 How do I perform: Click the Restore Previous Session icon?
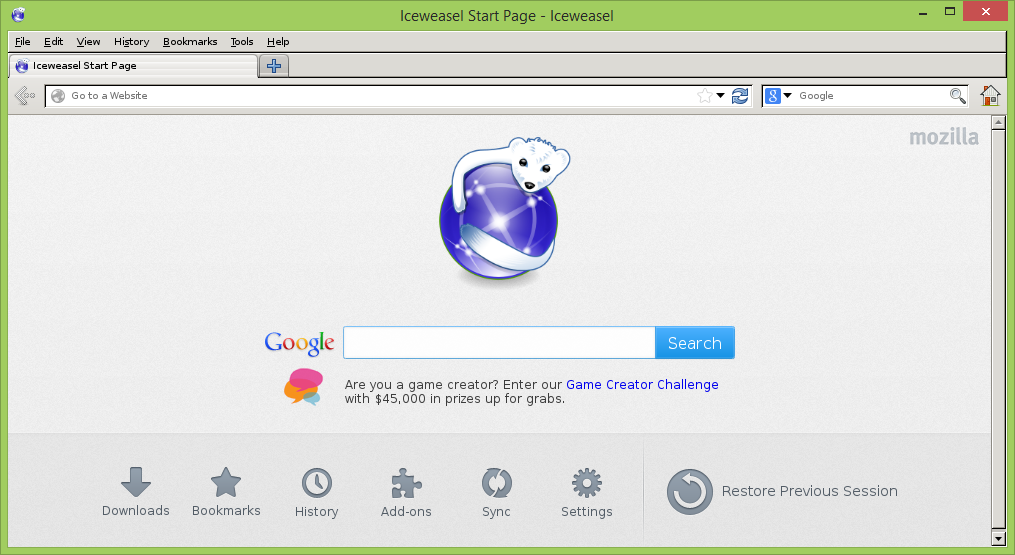pos(689,492)
